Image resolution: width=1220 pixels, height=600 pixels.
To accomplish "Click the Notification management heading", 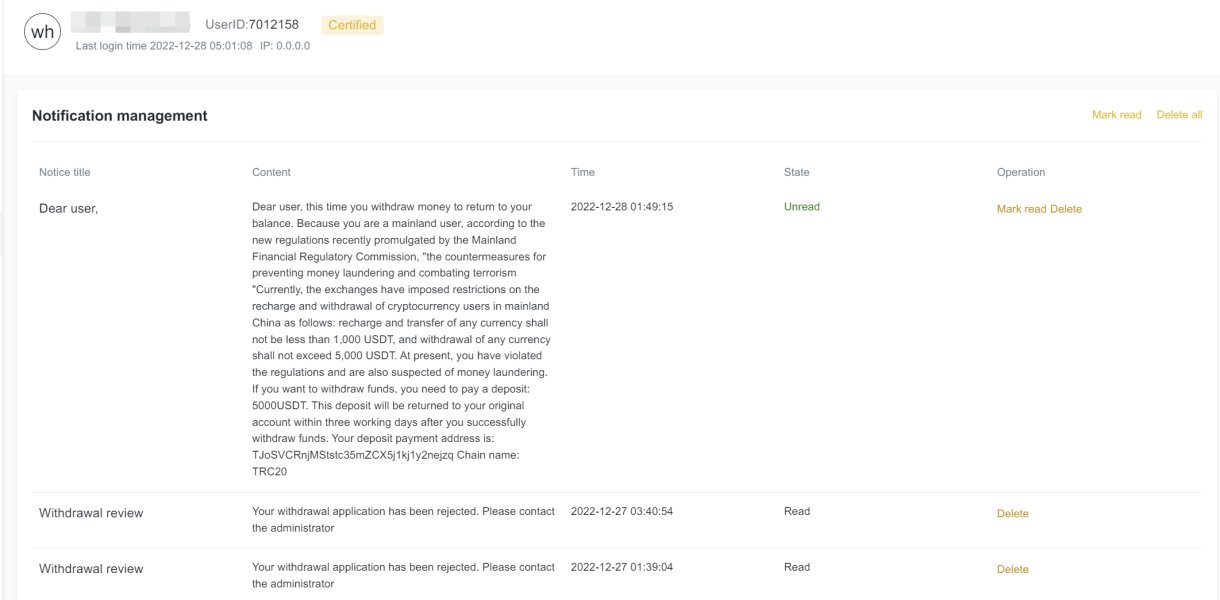I will [120, 116].
